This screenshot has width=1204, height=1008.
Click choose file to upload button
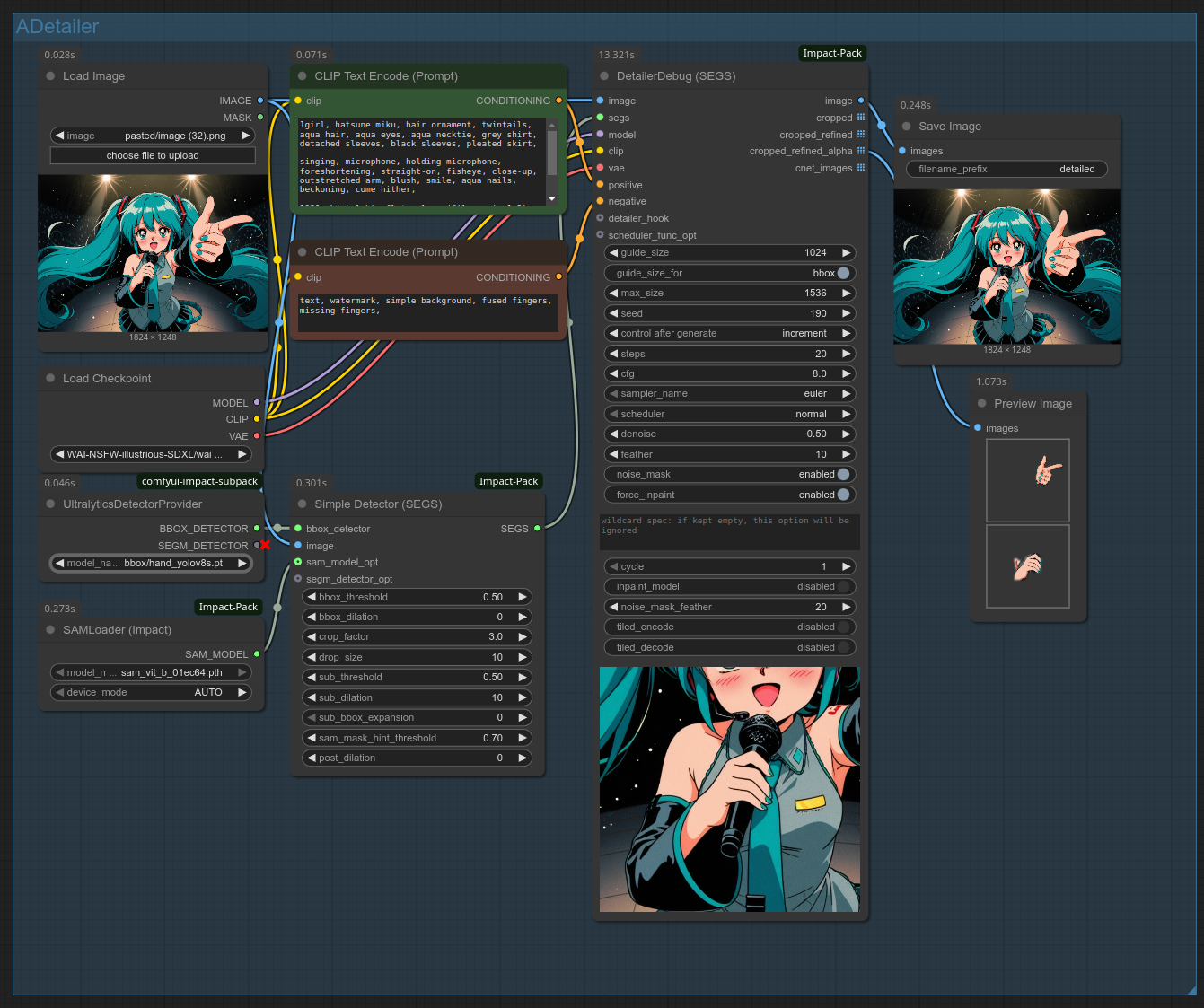coord(153,155)
